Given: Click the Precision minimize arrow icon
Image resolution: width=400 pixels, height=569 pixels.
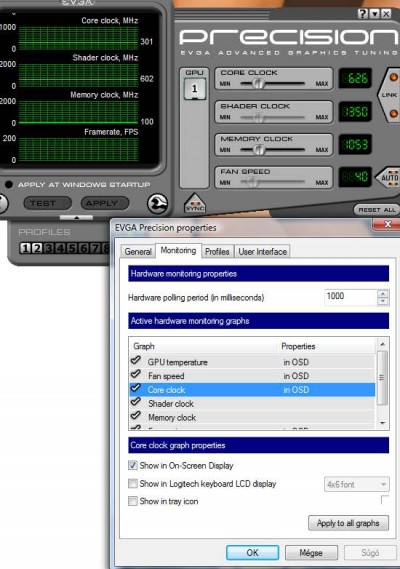Looking at the screenshot, I should tap(375, 14).
